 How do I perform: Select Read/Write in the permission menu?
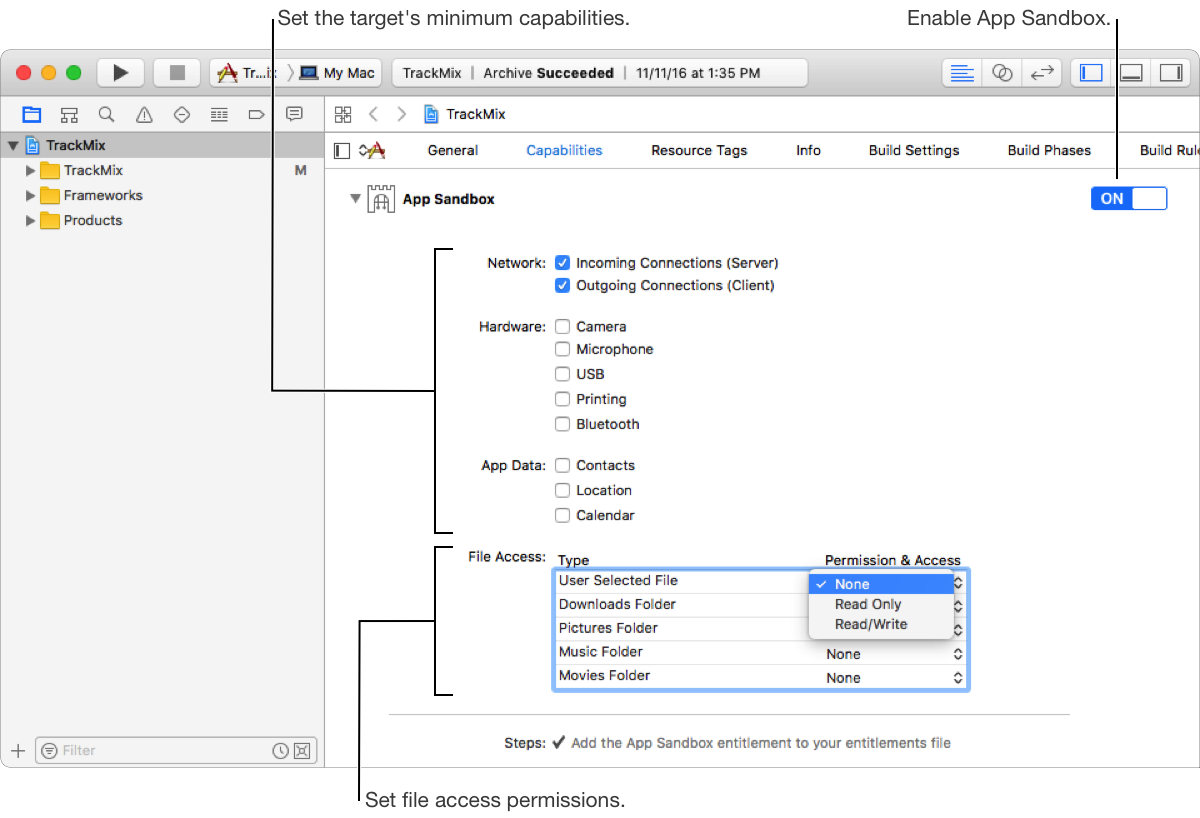881,624
